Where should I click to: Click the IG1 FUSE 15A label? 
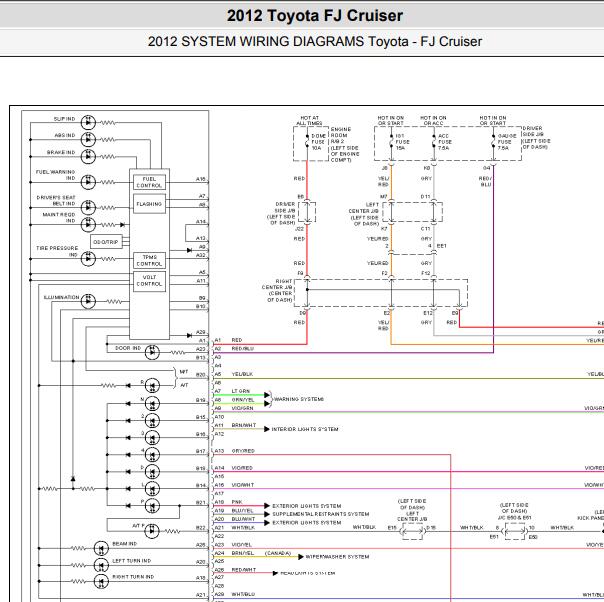tap(403, 142)
